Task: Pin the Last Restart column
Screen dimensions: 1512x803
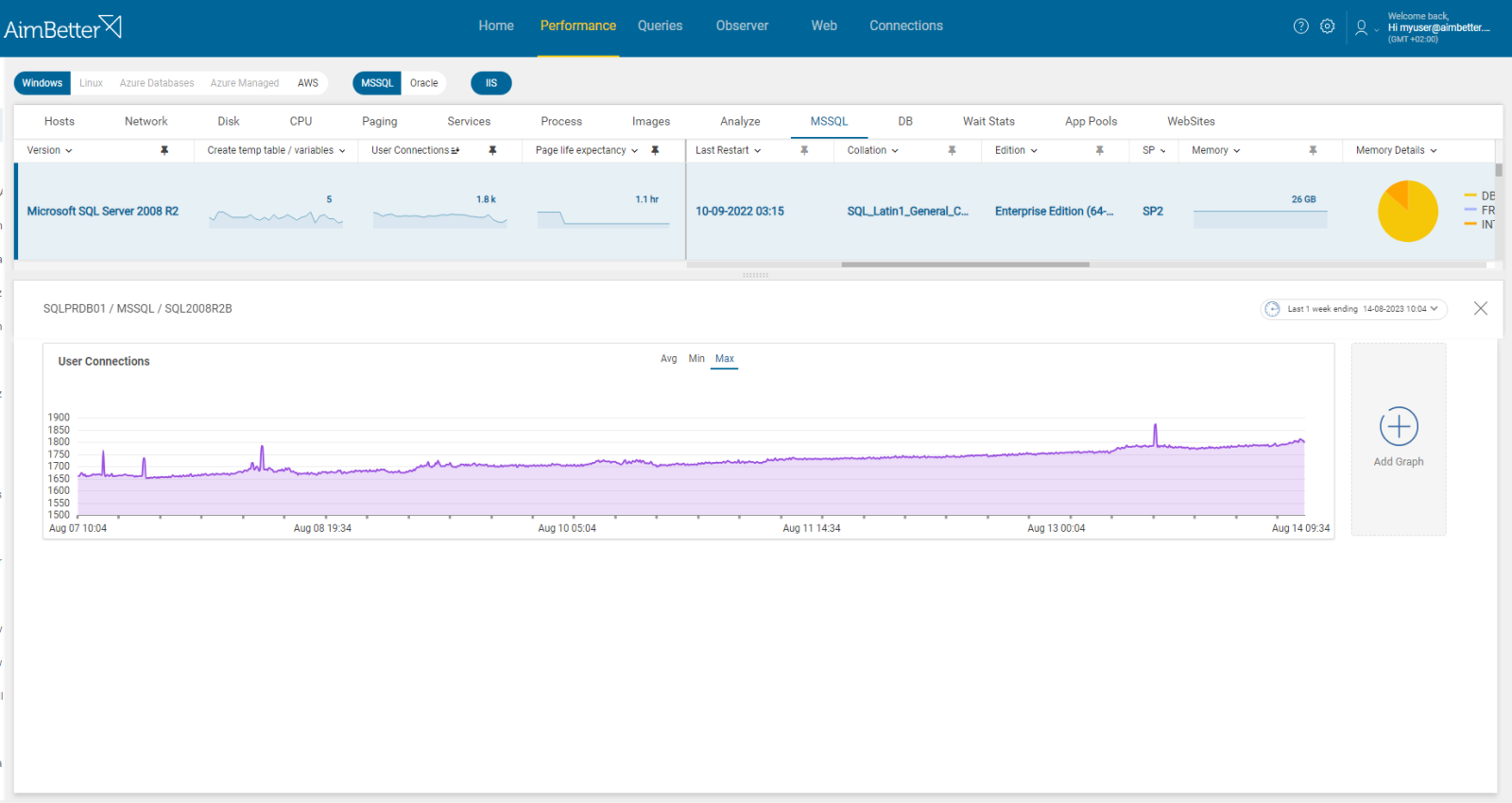Action: (804, 150)
